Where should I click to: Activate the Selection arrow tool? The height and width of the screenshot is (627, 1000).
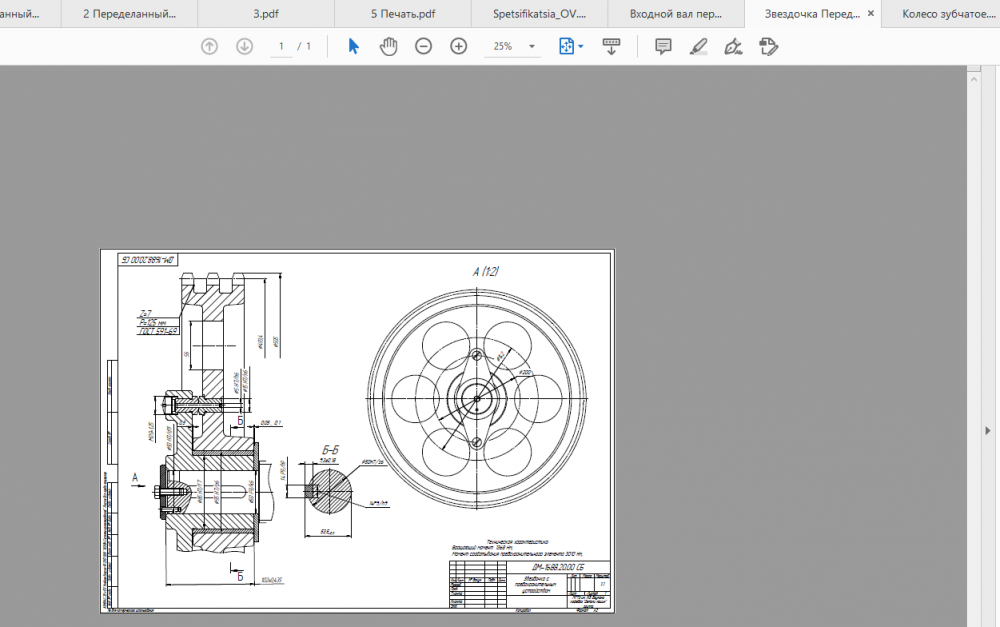[353, 46]
